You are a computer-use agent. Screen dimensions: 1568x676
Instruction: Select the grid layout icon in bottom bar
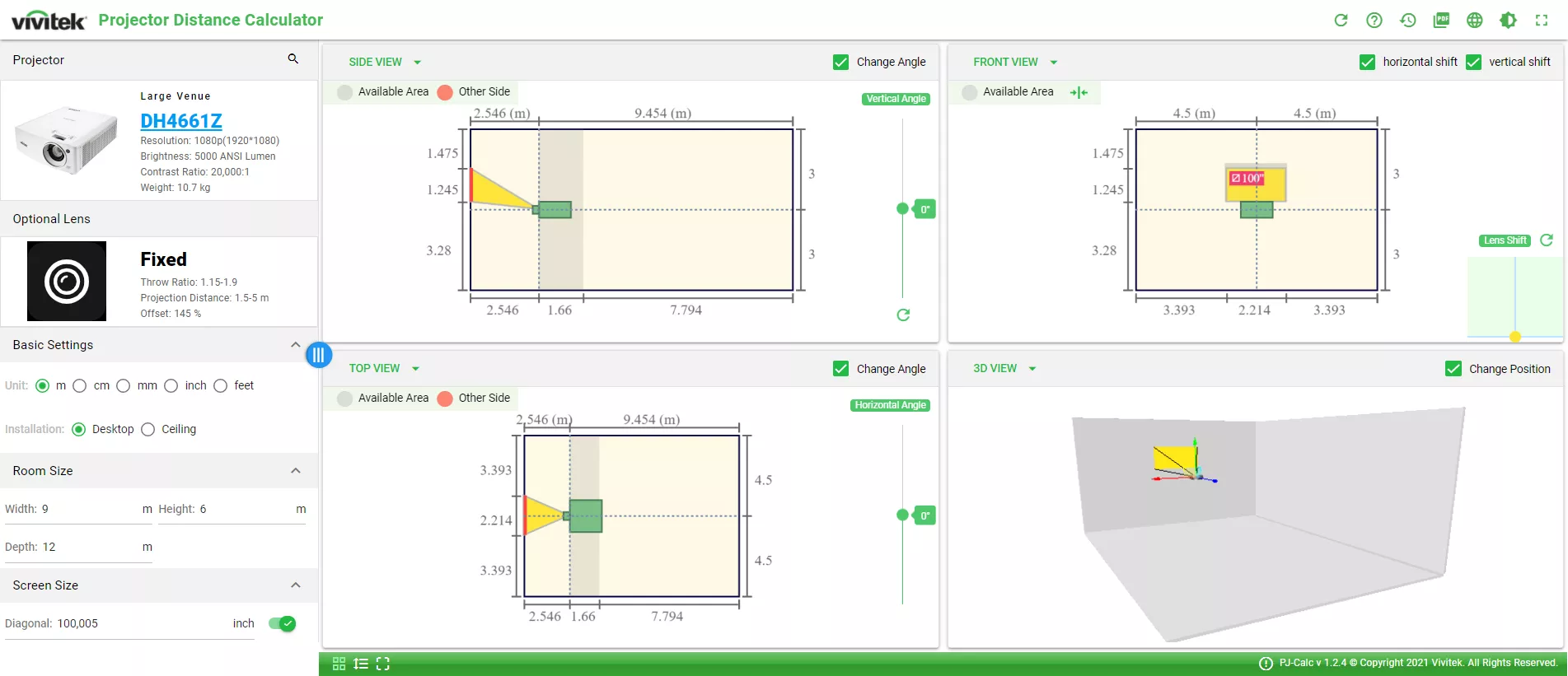pyautogui.click(x=339, y=664)
